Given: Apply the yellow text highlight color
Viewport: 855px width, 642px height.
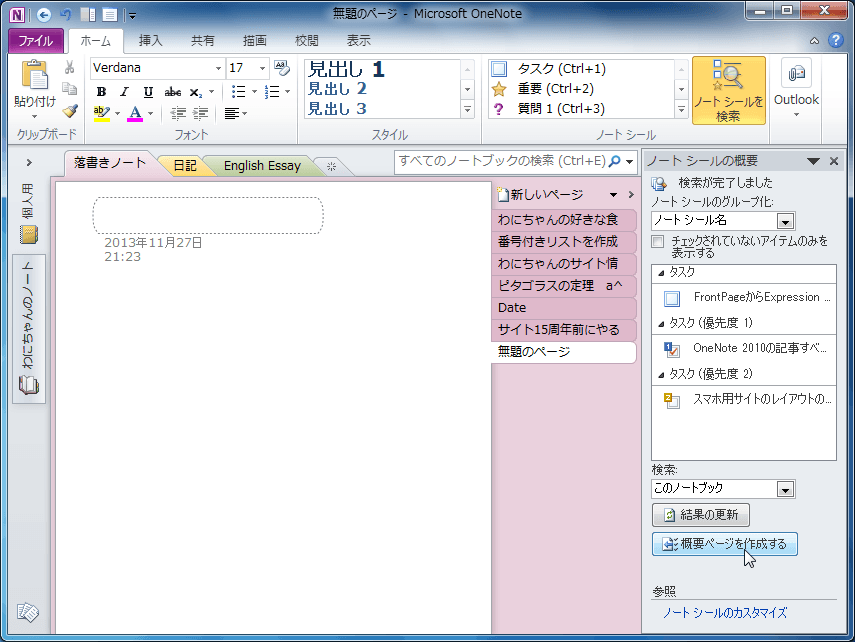Looking at the screenshot, I should [x=102, y=113].
